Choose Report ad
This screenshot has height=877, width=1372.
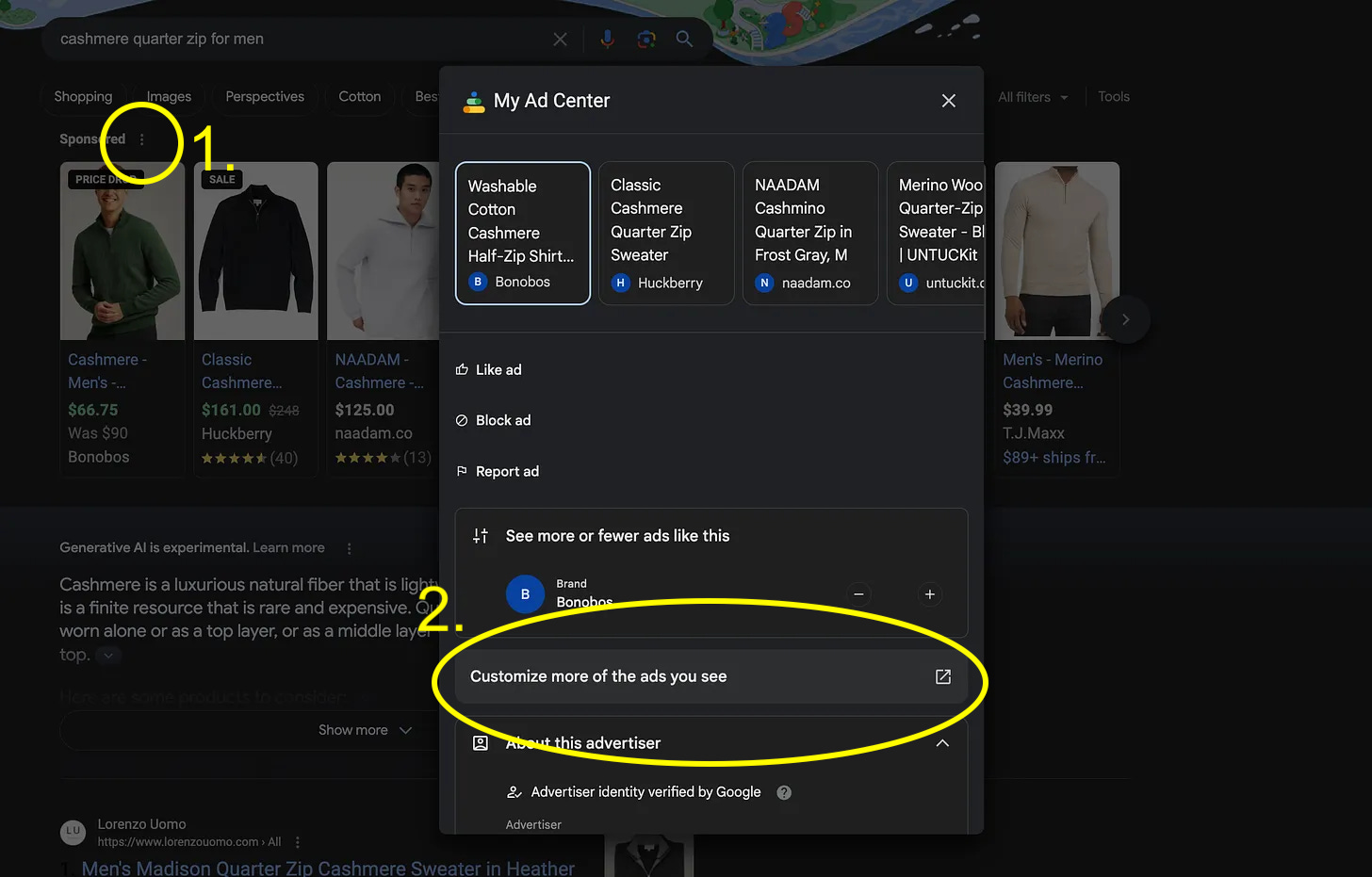[497, 471]
